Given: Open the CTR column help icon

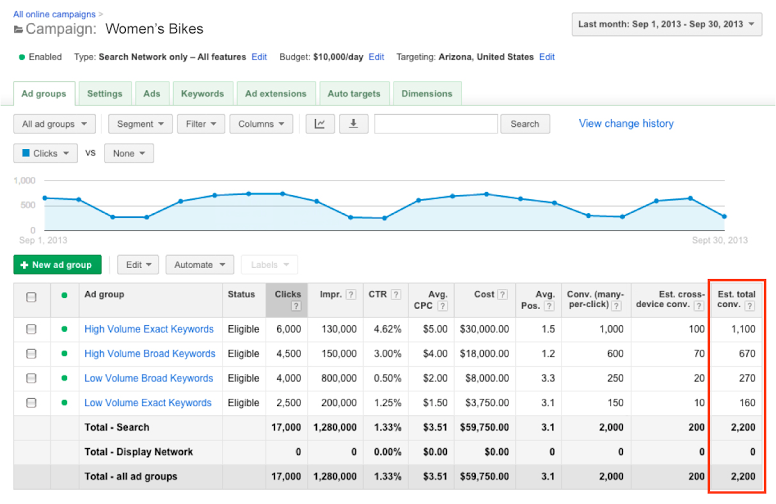Looking at the screenshot, I should [396, 295].
